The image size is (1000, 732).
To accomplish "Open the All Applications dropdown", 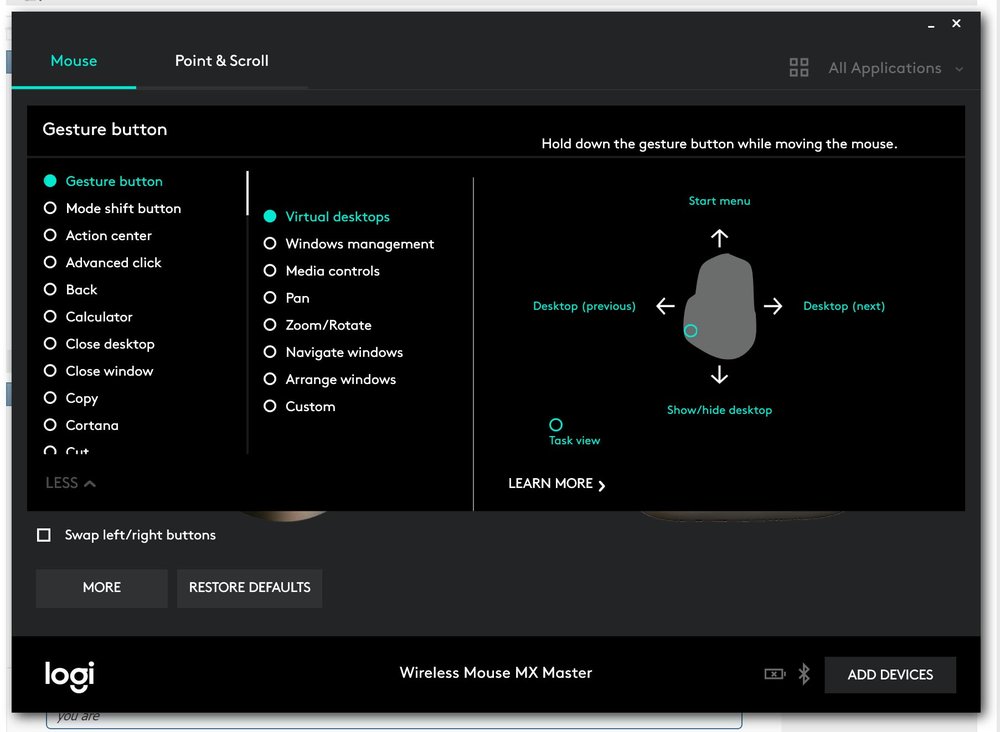I will 895,68.
